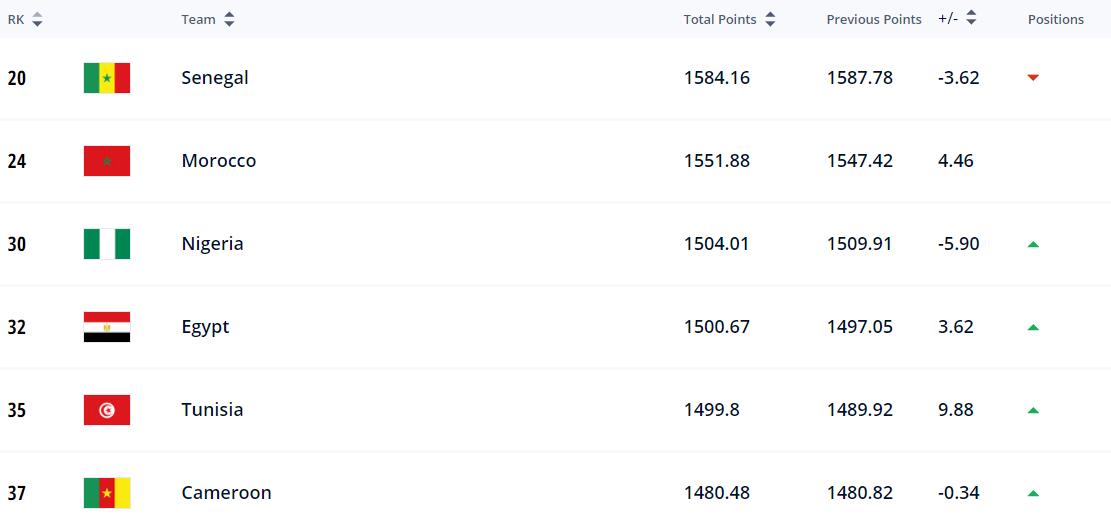Open the Nigeria team page
Image resolution: width=1111 pixels, height=525 pixels.
[x=213, y=244]
